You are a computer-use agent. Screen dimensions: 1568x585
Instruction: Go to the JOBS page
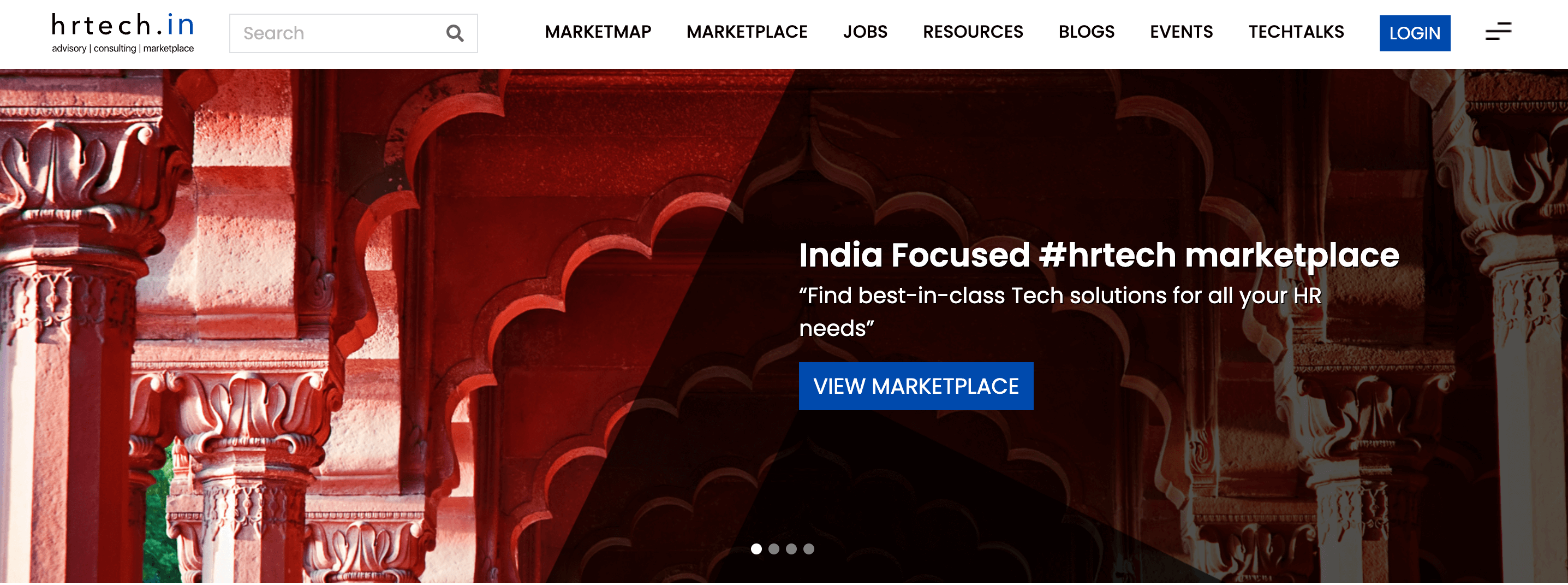(865, 32)
